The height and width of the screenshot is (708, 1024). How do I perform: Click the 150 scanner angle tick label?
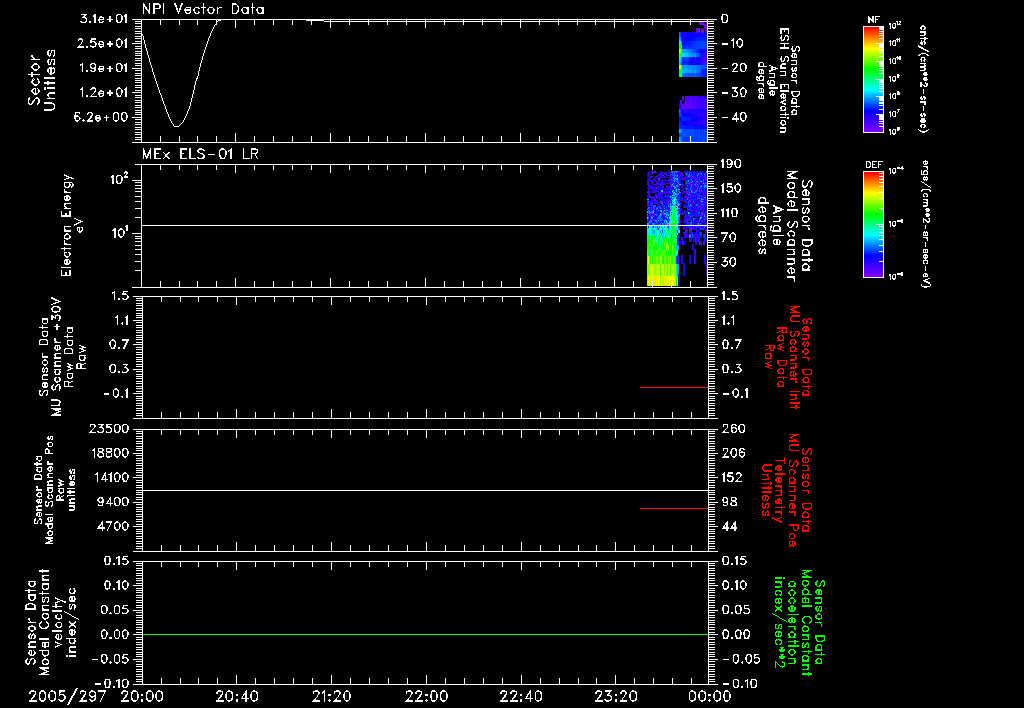(x=731, y=189)
